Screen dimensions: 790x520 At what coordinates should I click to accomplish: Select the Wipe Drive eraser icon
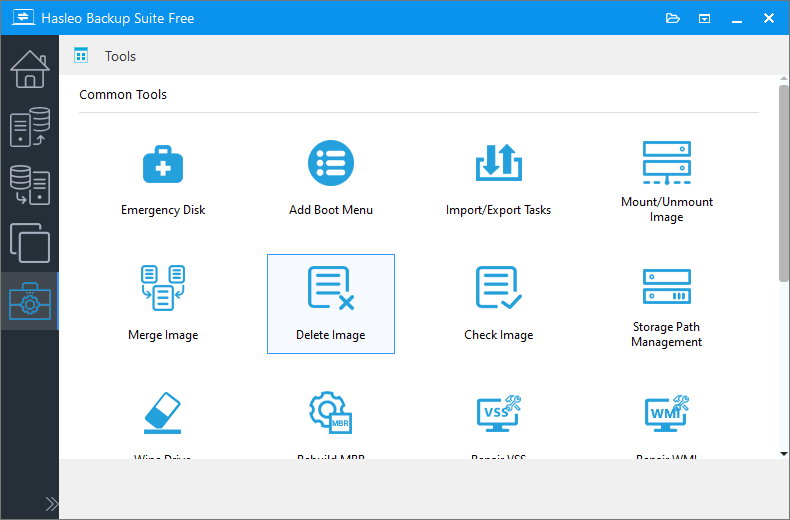[x=162, y=413]
